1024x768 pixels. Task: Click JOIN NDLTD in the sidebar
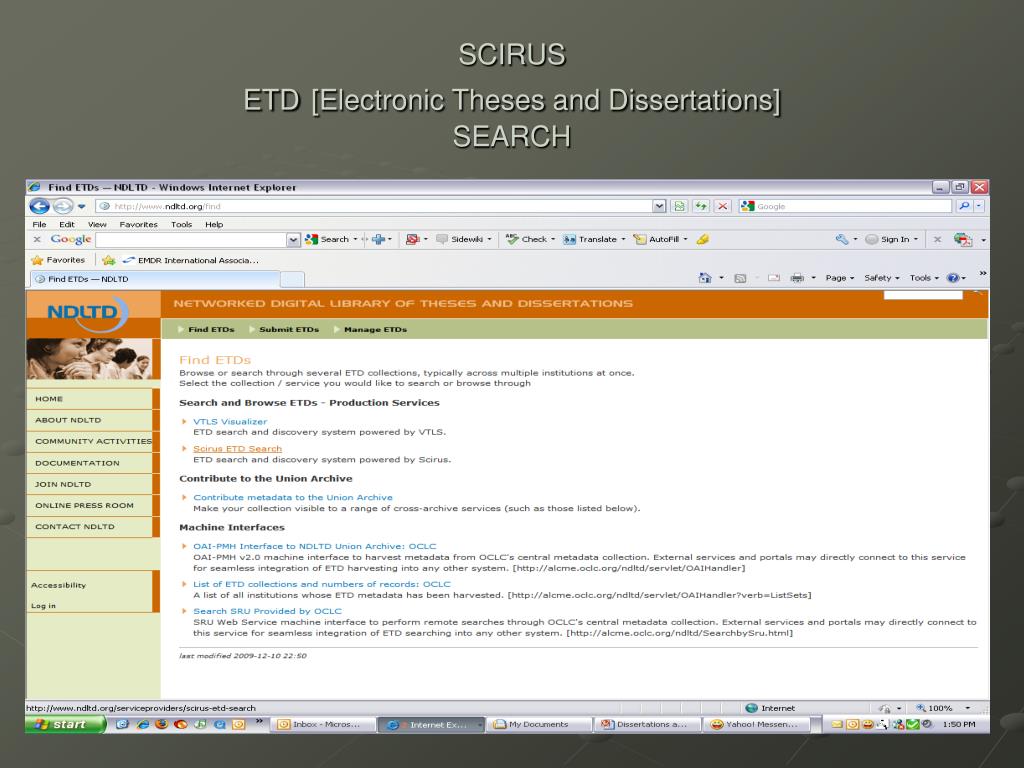(x=89, y=485)
